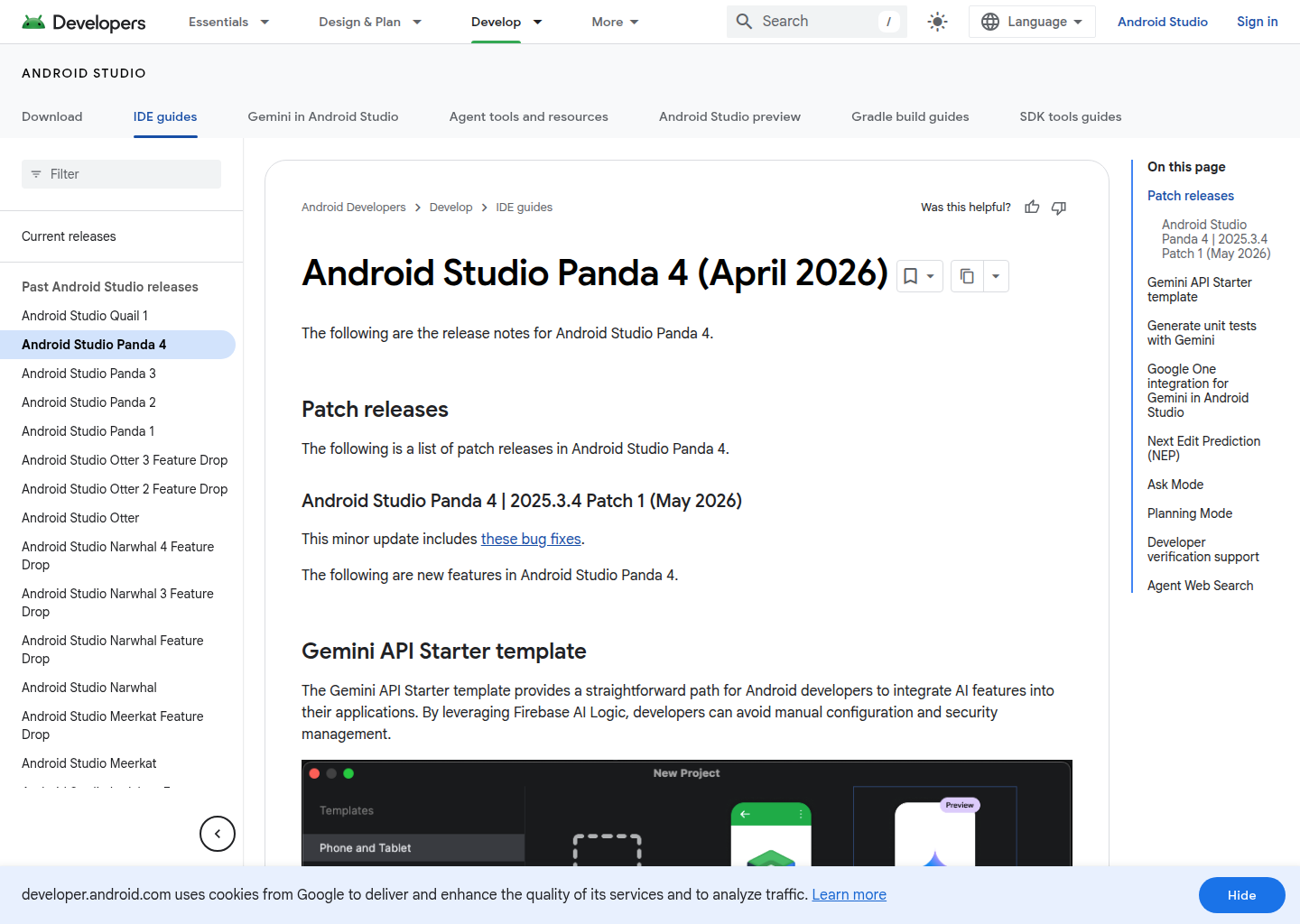Jump to Panda 4 Patch 1 in page contents
The image size is (1300, 924).
(x=1216, y=239)
